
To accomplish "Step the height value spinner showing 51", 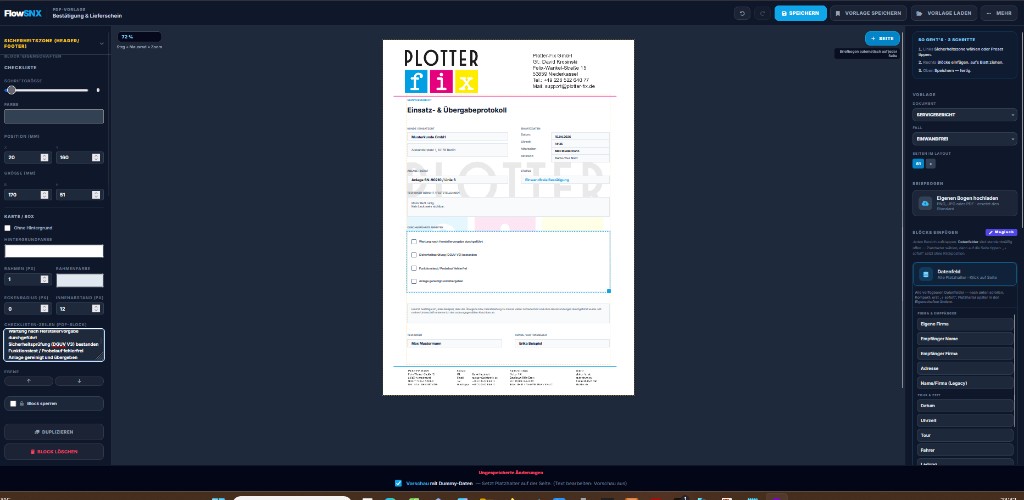I will (x=96, y=195).
